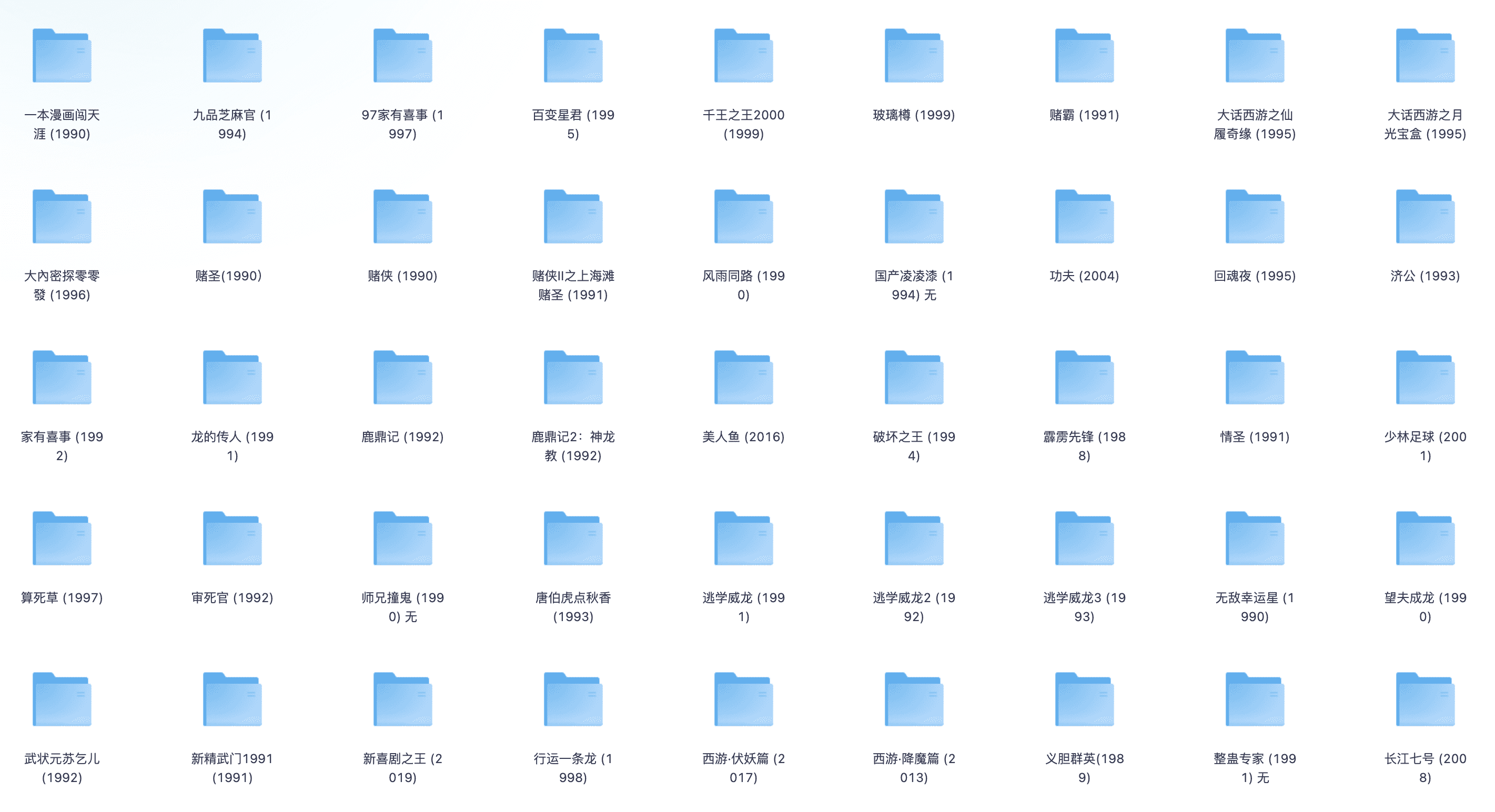The height and width of the screenshot is (812, 1495).
Task: Select the 千王之王2000 (1999) folder icon
Action: coord(743,56)
